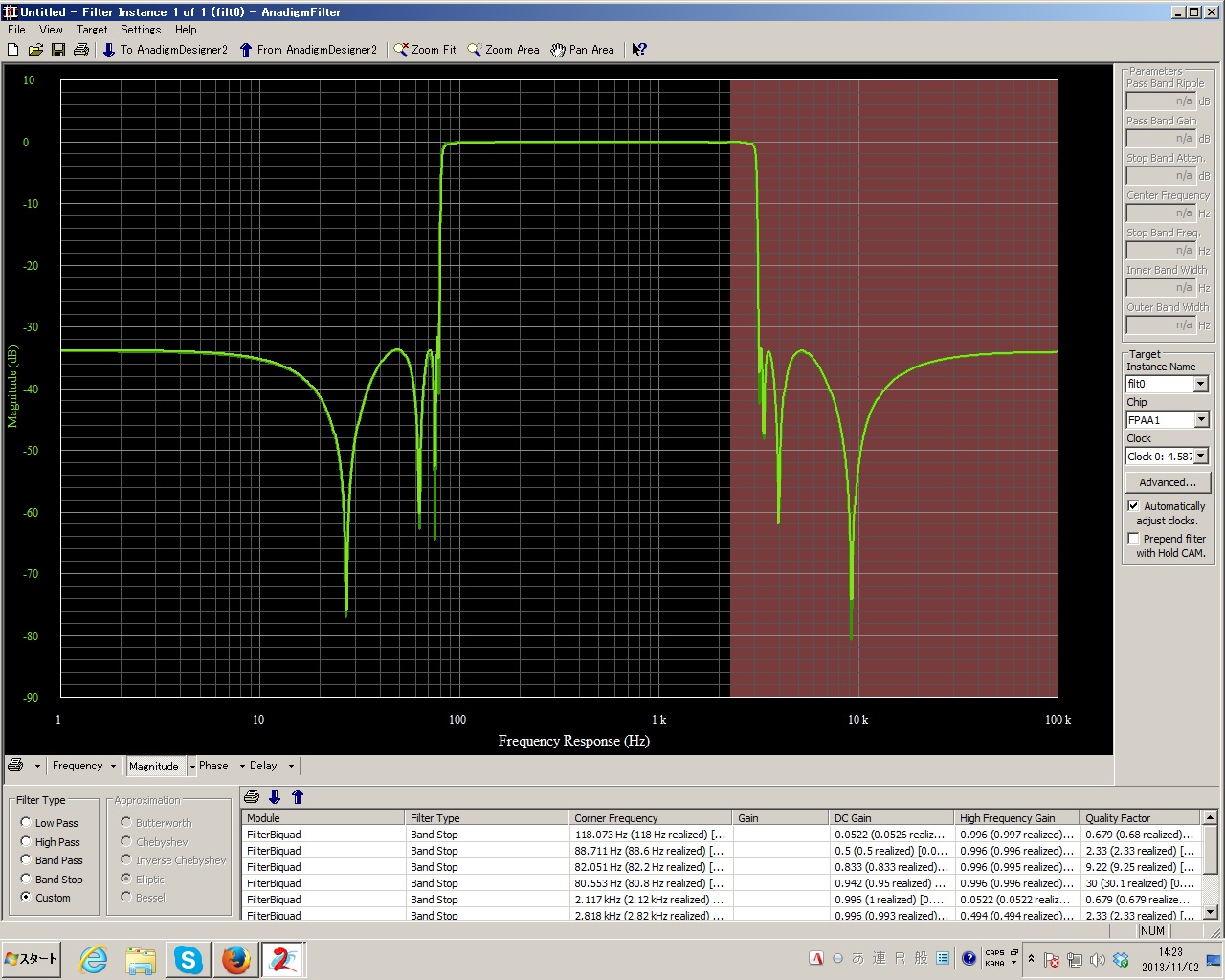This screenshot has width=1225, height=980.
Task: Activate the Pan Area hand tool
Action: pos(582,50)
